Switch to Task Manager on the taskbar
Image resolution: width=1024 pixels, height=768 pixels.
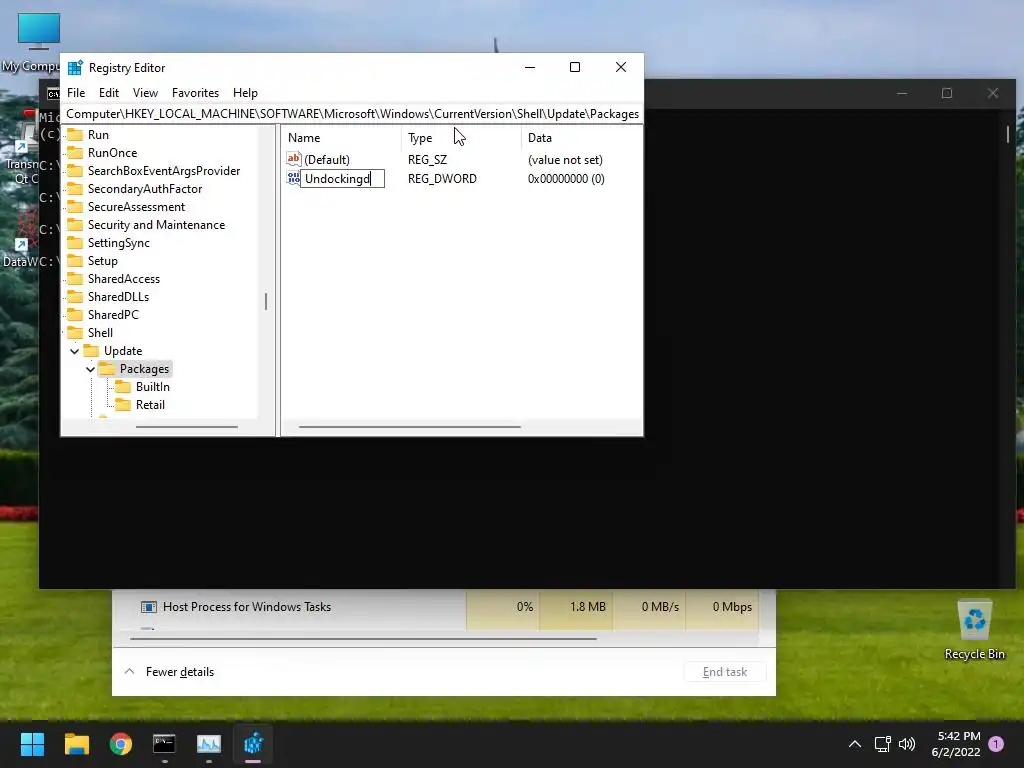[209, 744]
